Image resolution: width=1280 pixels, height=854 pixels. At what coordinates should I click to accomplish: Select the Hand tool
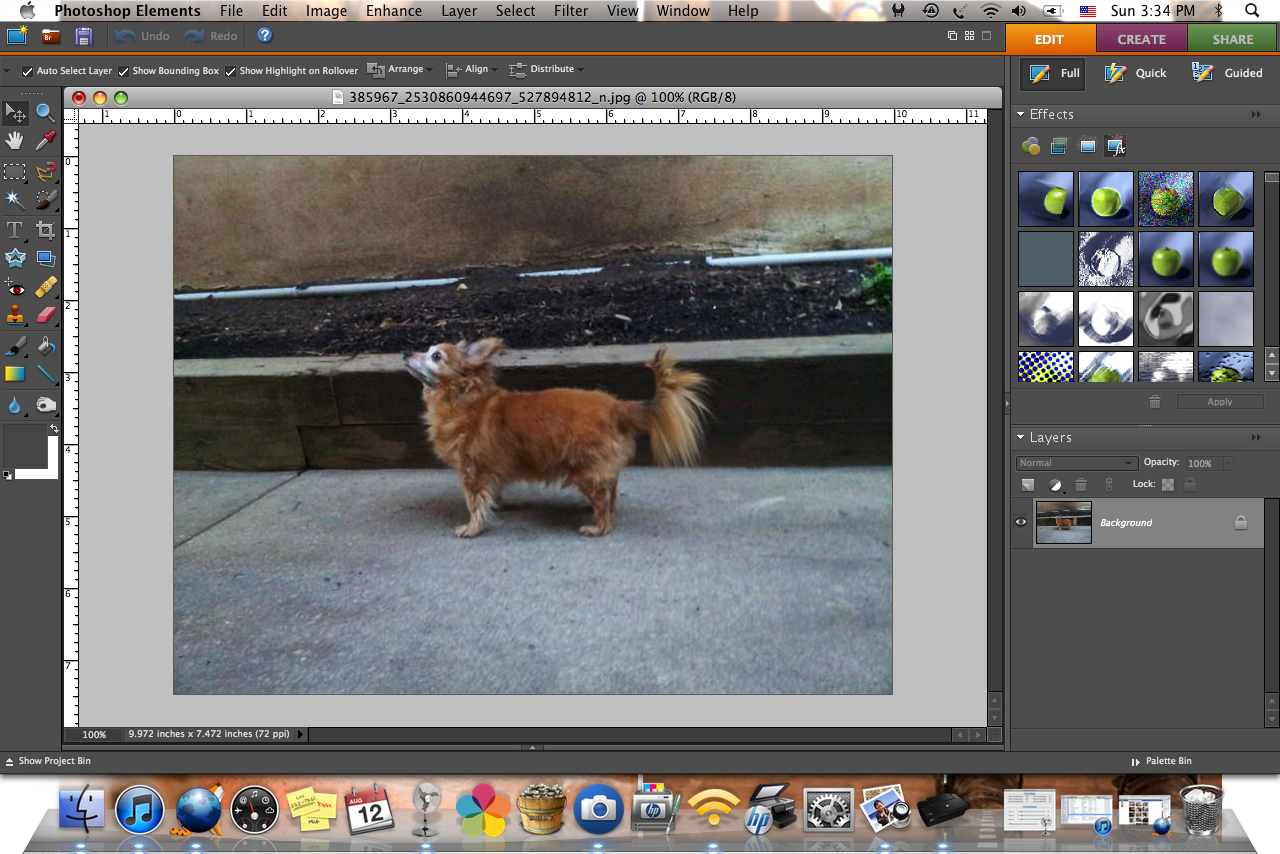pyautogui.click(x=15, y=141)
